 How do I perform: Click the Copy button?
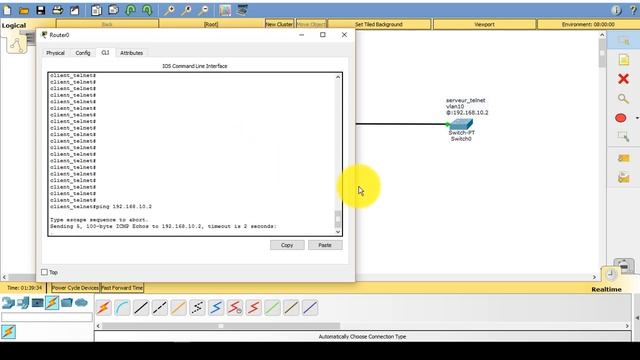[x=287, y=245]
